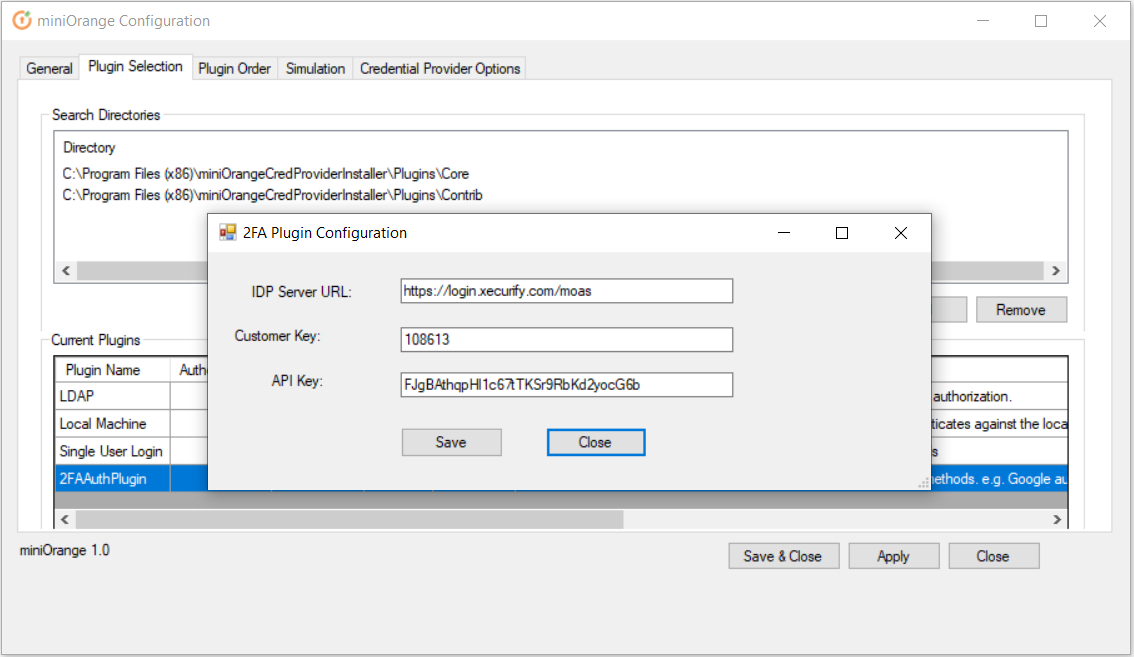Image resolution: width=1134 pixels, height=657 pixels.
Task: Save the 2FA plugin configuration
Action: (451, 442)
